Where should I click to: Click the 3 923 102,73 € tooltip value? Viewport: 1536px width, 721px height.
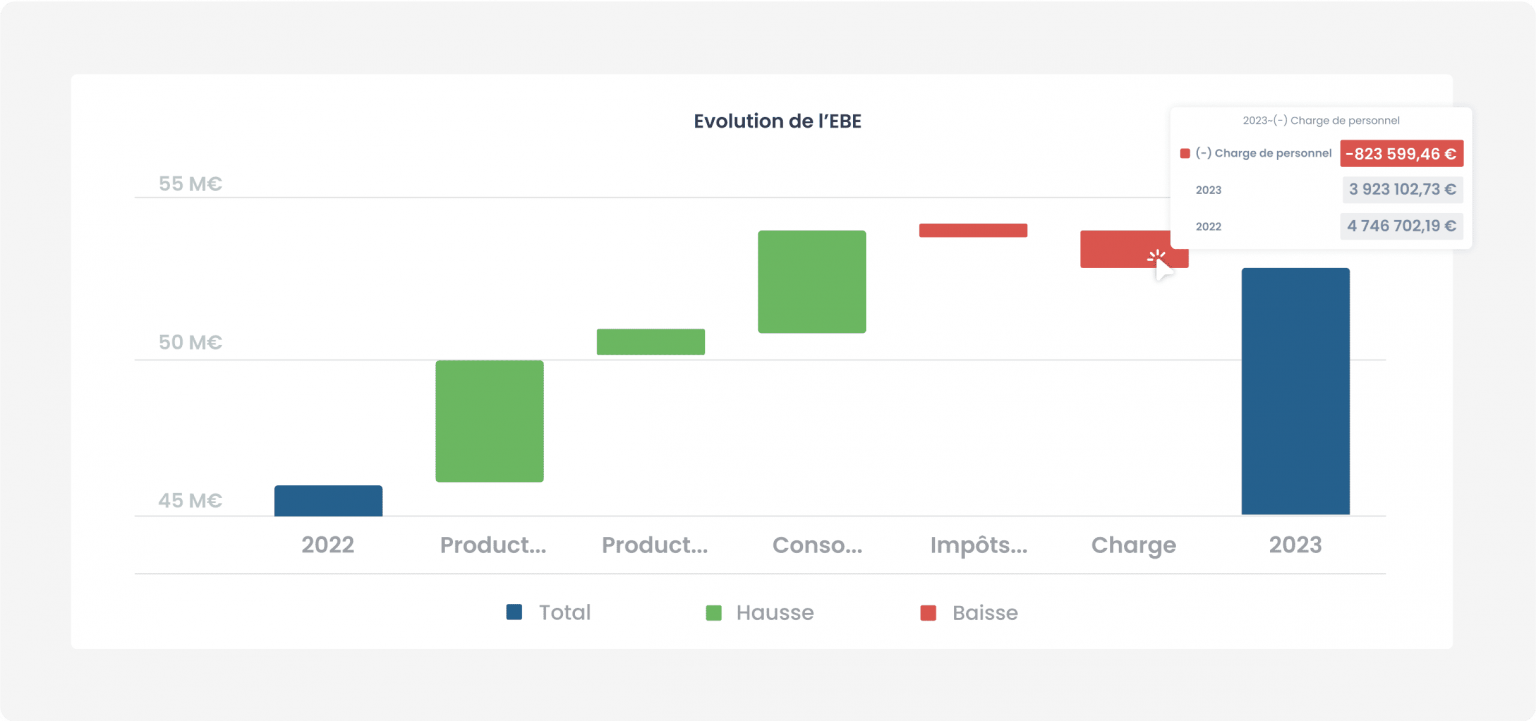click(x=1402, y=190)
